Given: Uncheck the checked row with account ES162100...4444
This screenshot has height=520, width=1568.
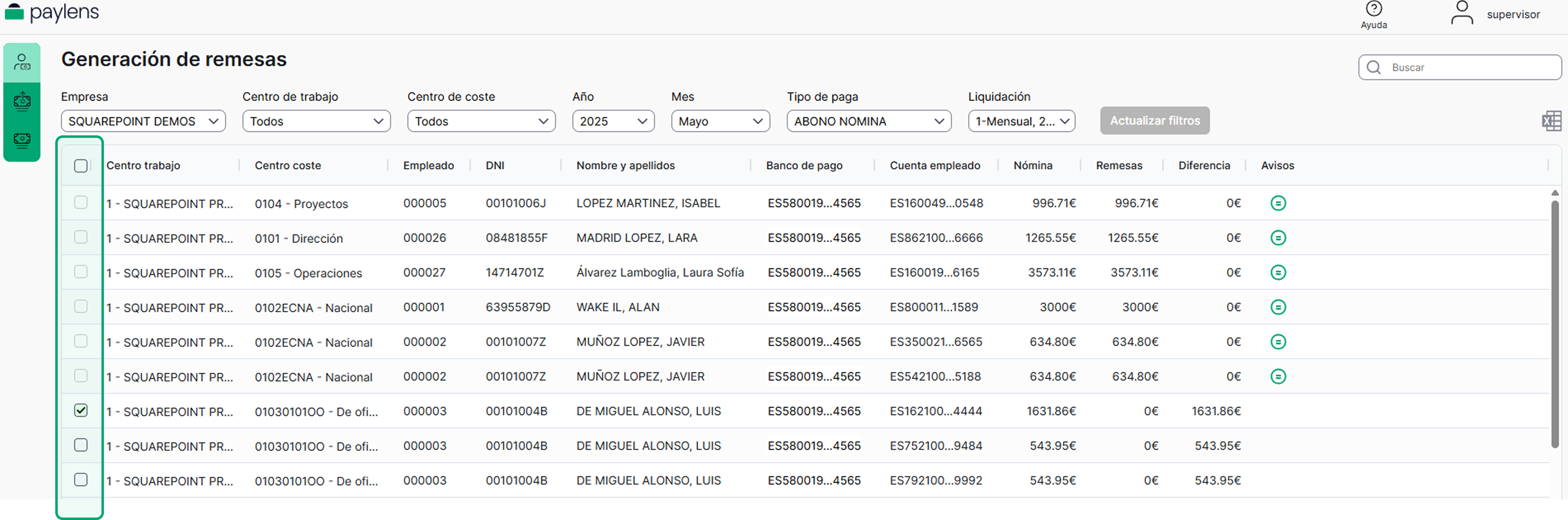Looking at the screenshot, I should click(80, 411).
